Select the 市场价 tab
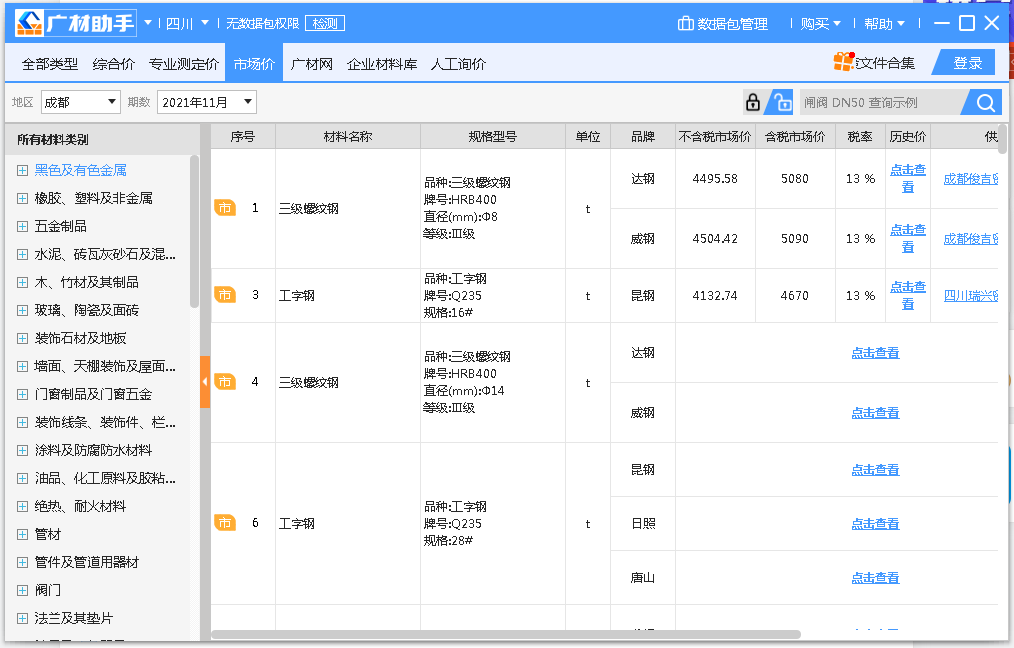This screenshot has width=1014, height=648. coord(254,64)
